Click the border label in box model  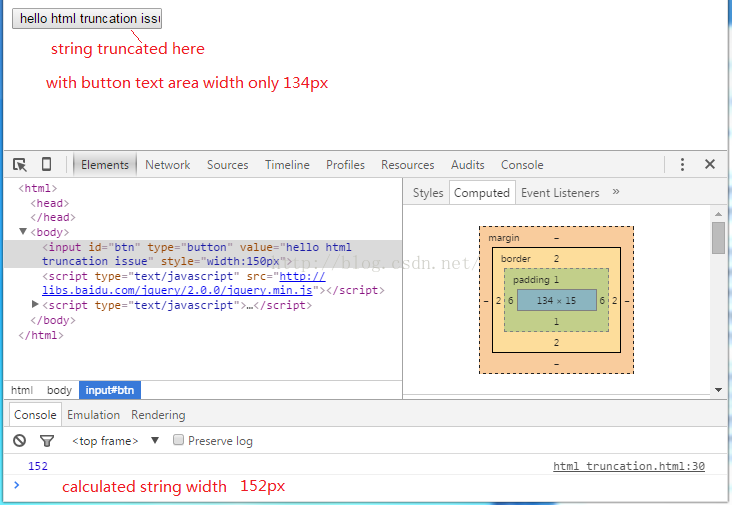[515, 259]
